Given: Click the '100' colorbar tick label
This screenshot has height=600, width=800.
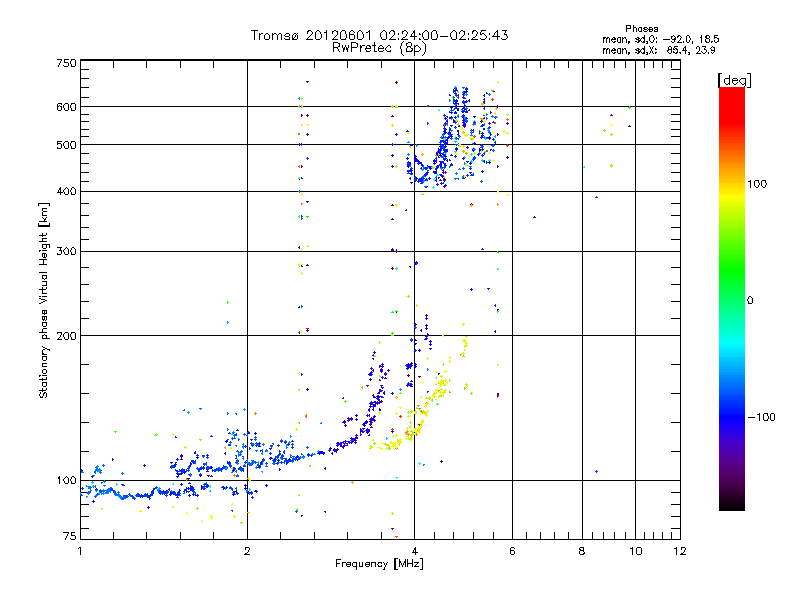Looking at the screenshot, I should (757, 184).
